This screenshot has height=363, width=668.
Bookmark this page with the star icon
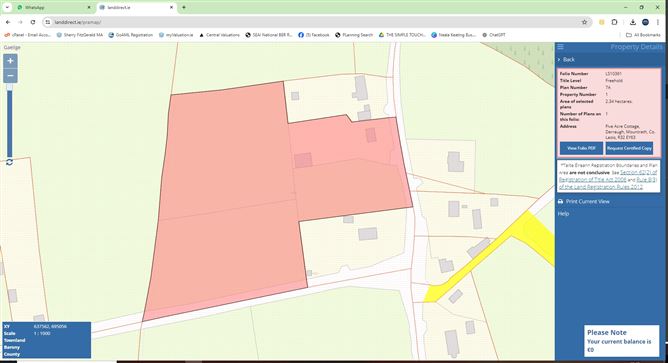coord(584,22)
